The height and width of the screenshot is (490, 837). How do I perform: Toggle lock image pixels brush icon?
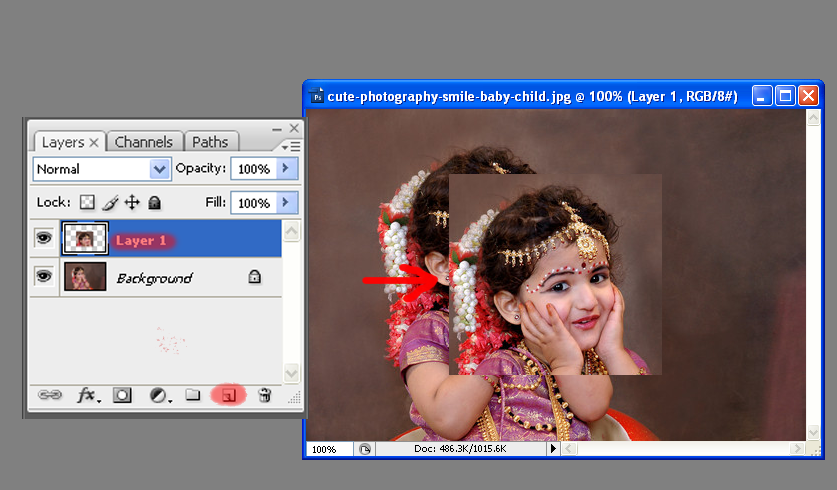110,203
